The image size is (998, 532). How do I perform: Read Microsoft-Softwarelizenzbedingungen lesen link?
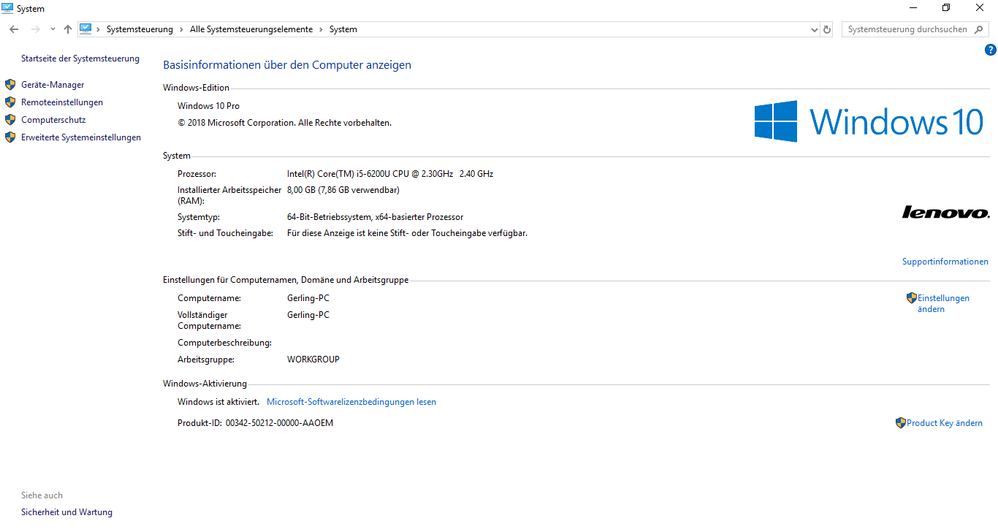click(x=351, y=402)
